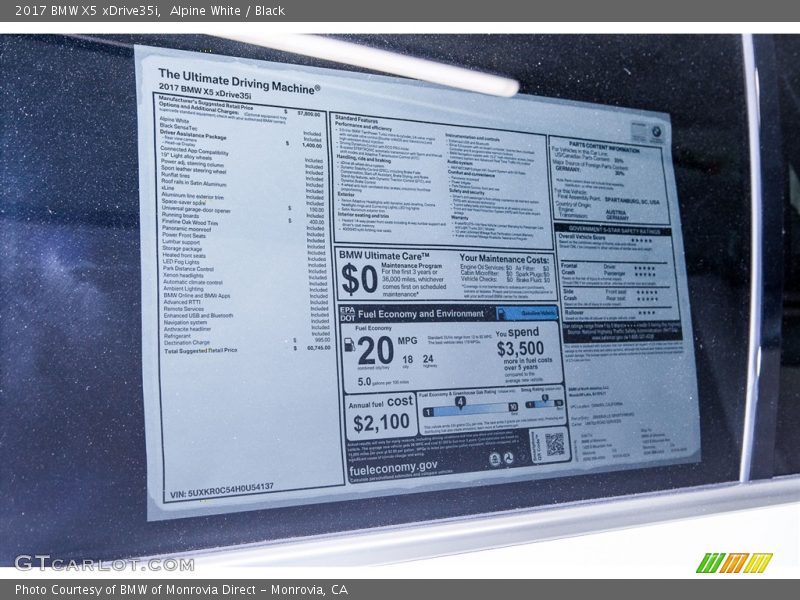Click the 18 city MPG value

[407, 360]
